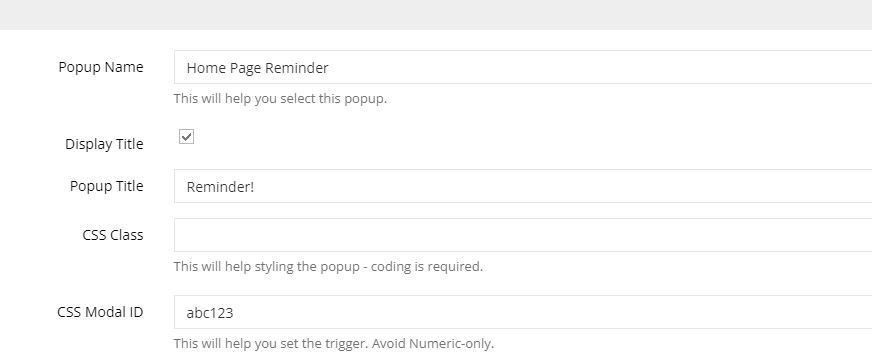Click hint "This will help you select this popup"

(280, 99)
